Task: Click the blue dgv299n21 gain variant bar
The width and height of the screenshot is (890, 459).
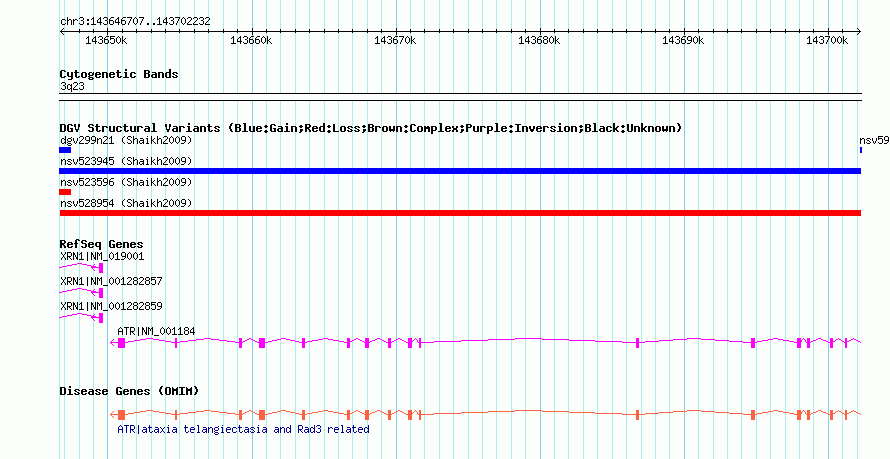Action: (65, 150)
